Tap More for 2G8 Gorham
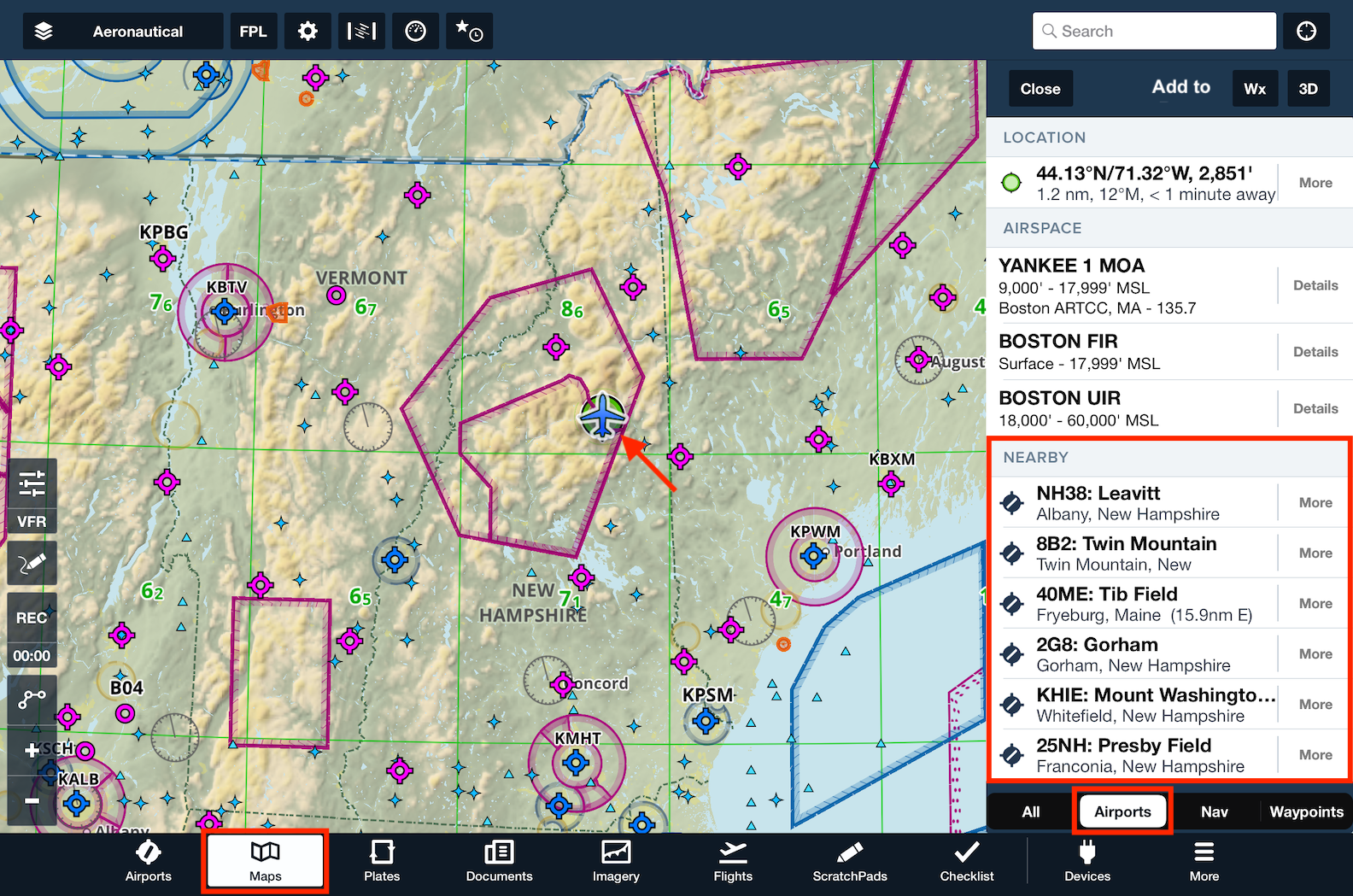The height and width of the screenshot is (896, 1353). [1315, 654]
